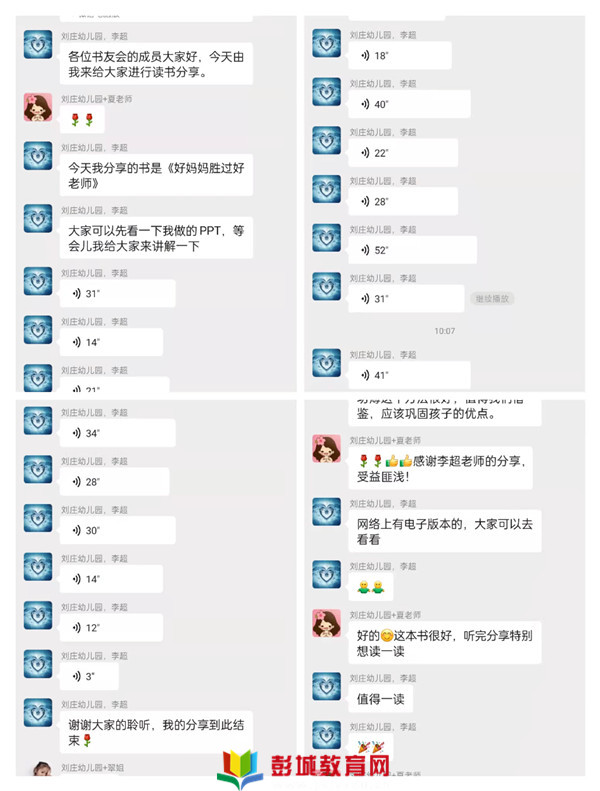Tap the 各位书友会的成员 greeting message
Image resolution: width=600 pixels, height=791 pixels.
coord(156,64)
